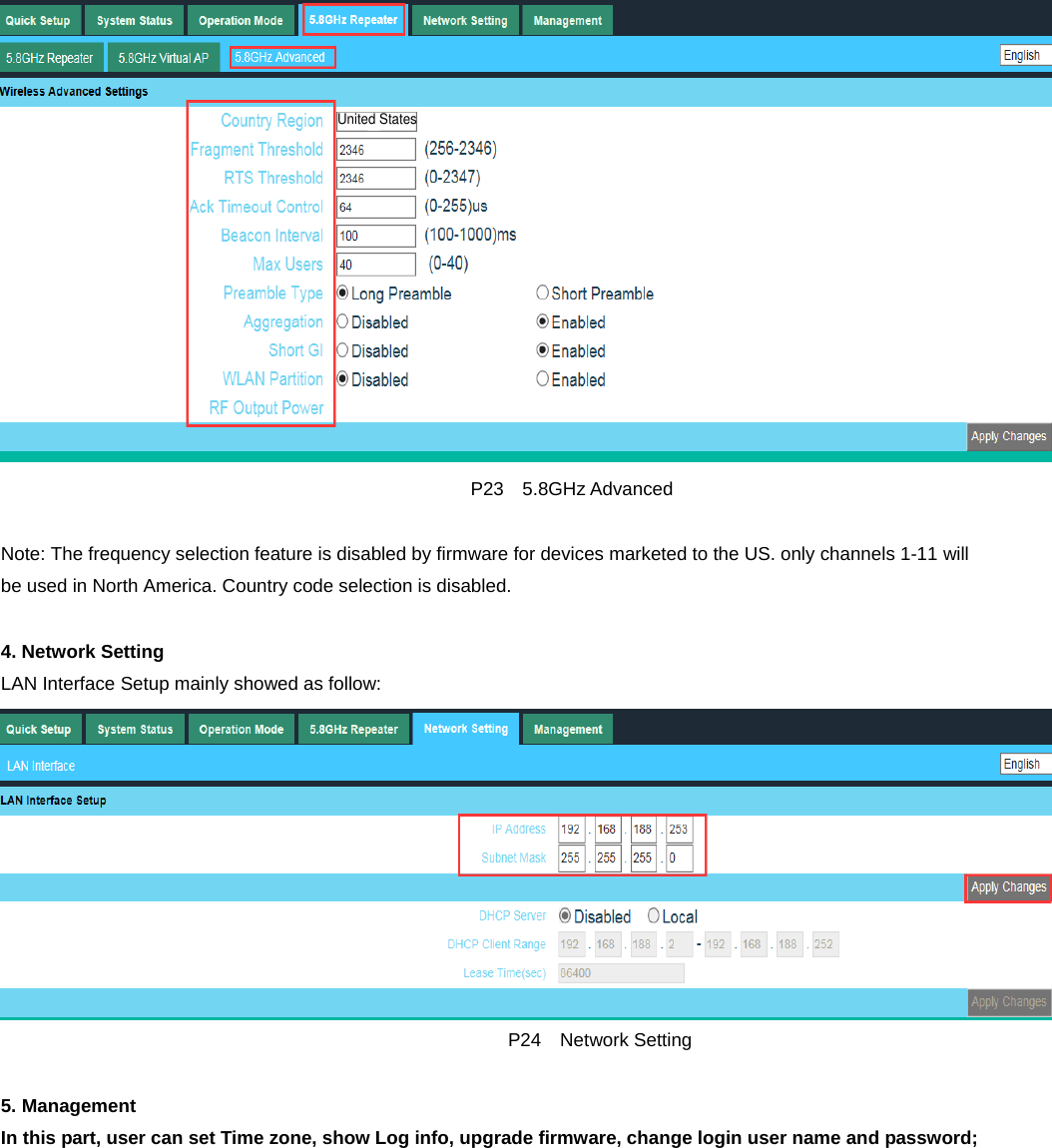The height and width of the screenshot is (1148, 1052).
Task: Click the 4. Network Setting heading
Action: (82, 651)
